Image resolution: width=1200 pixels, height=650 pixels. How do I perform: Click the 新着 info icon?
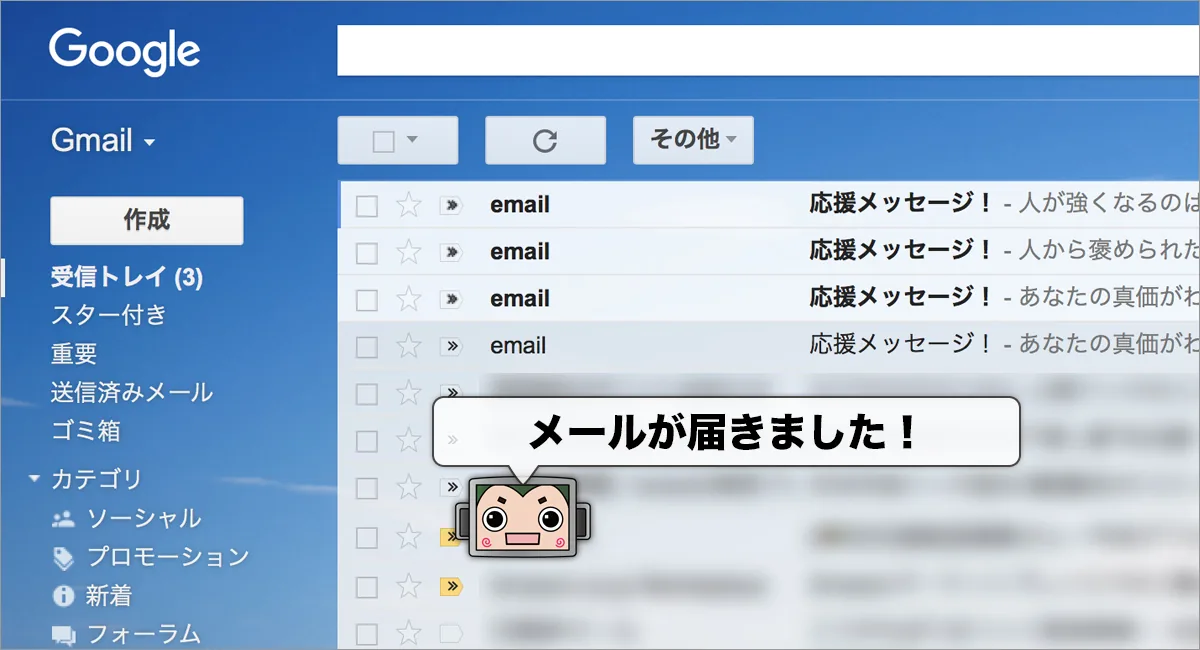click(63, 596)
